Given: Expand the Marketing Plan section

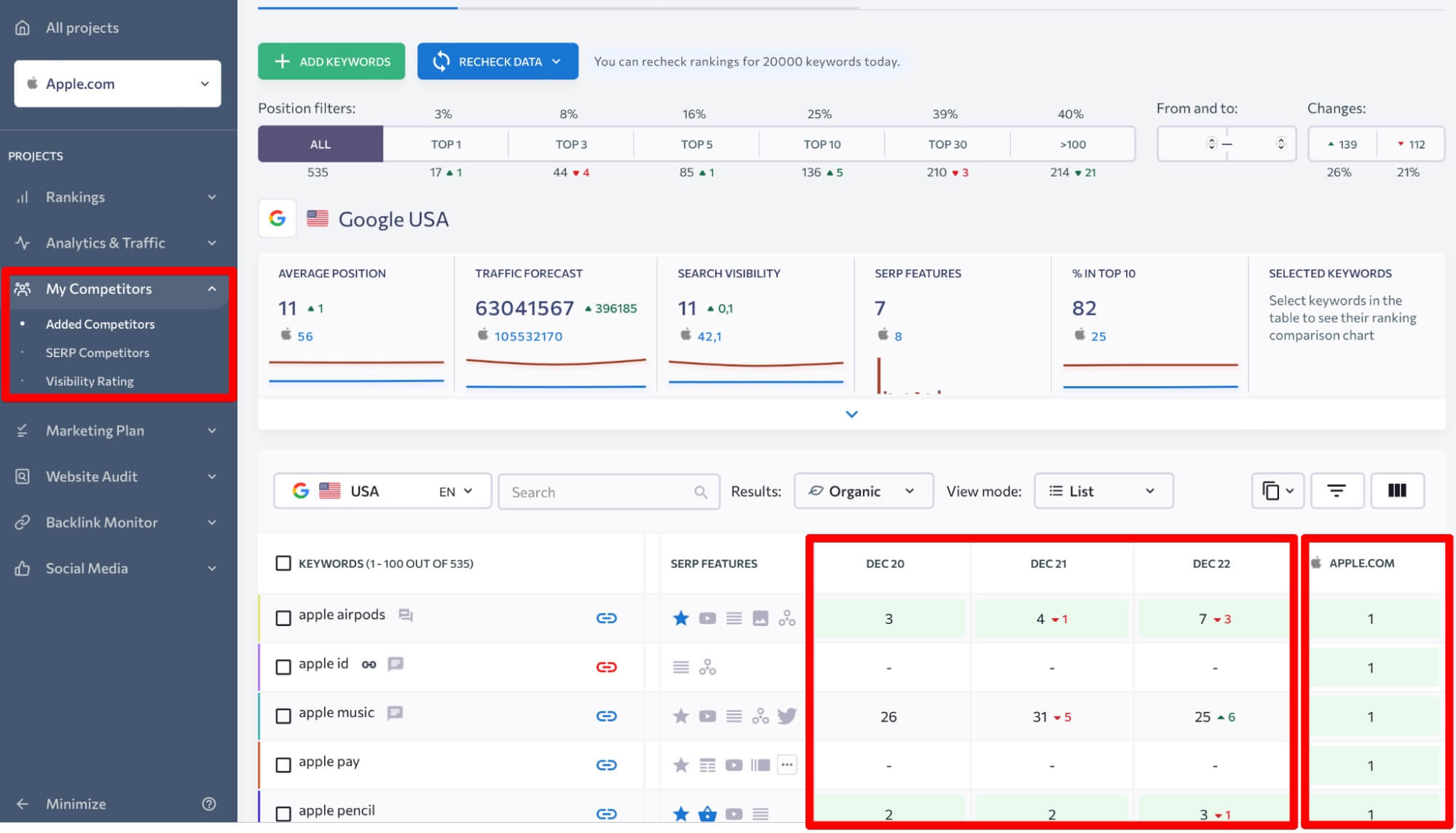Looking at the screenshot, I should pos(212,431).
